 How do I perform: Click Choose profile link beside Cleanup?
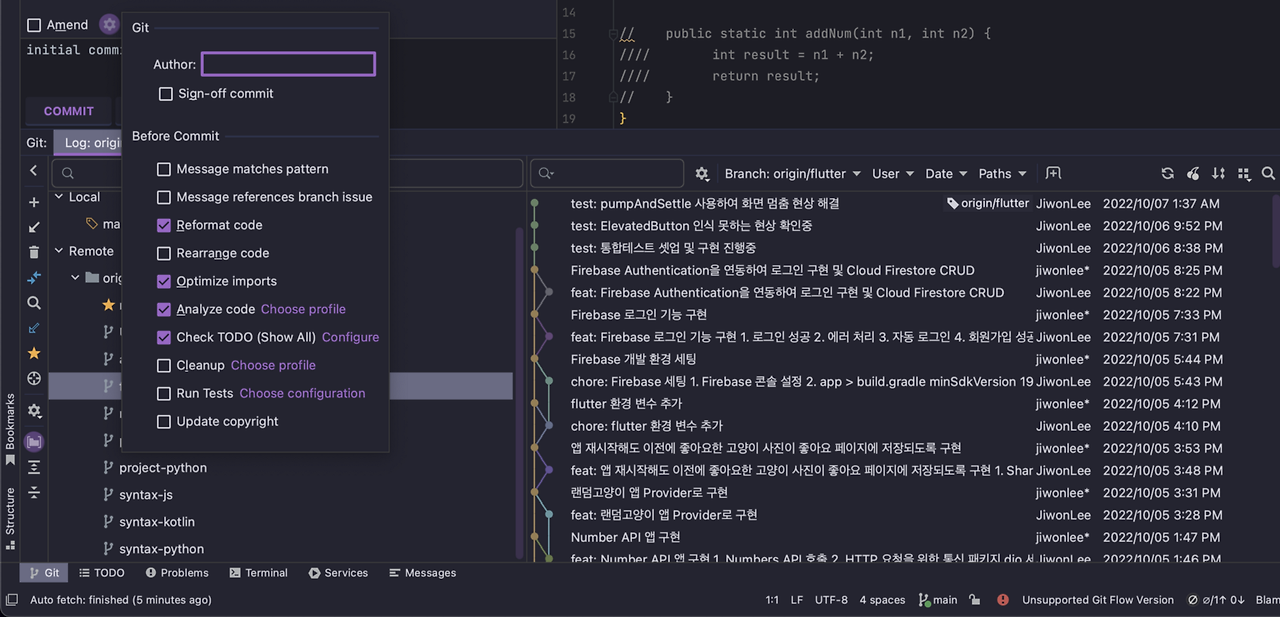point(273,365)
